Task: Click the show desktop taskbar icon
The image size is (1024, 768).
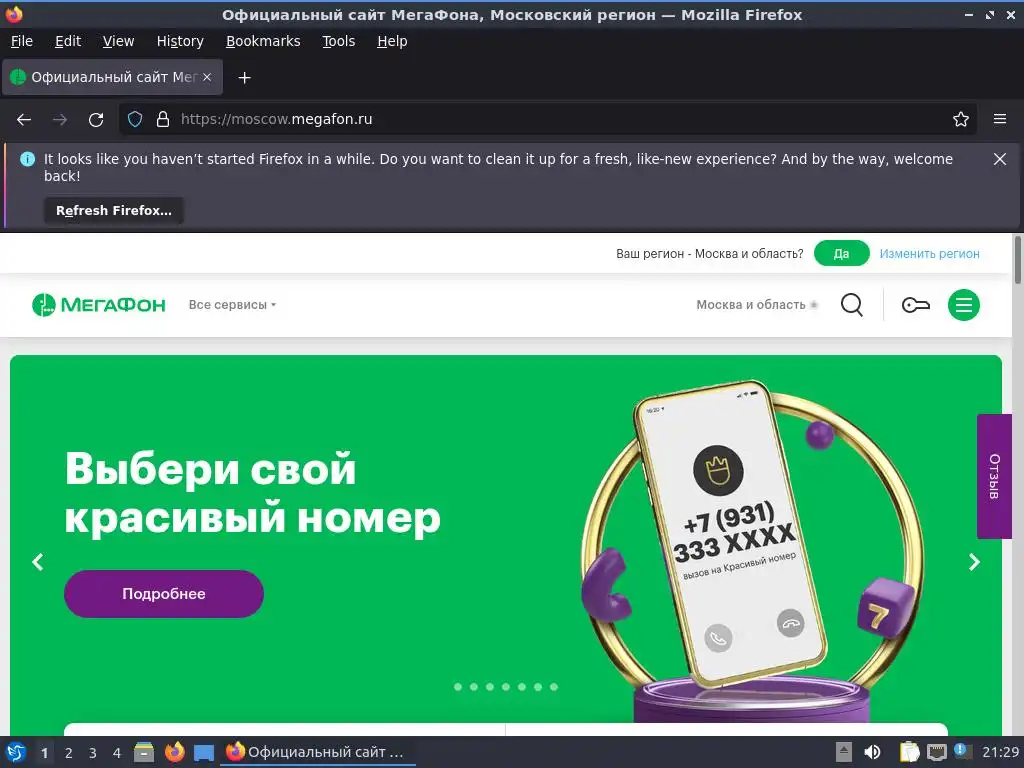Action: (204, 753)
